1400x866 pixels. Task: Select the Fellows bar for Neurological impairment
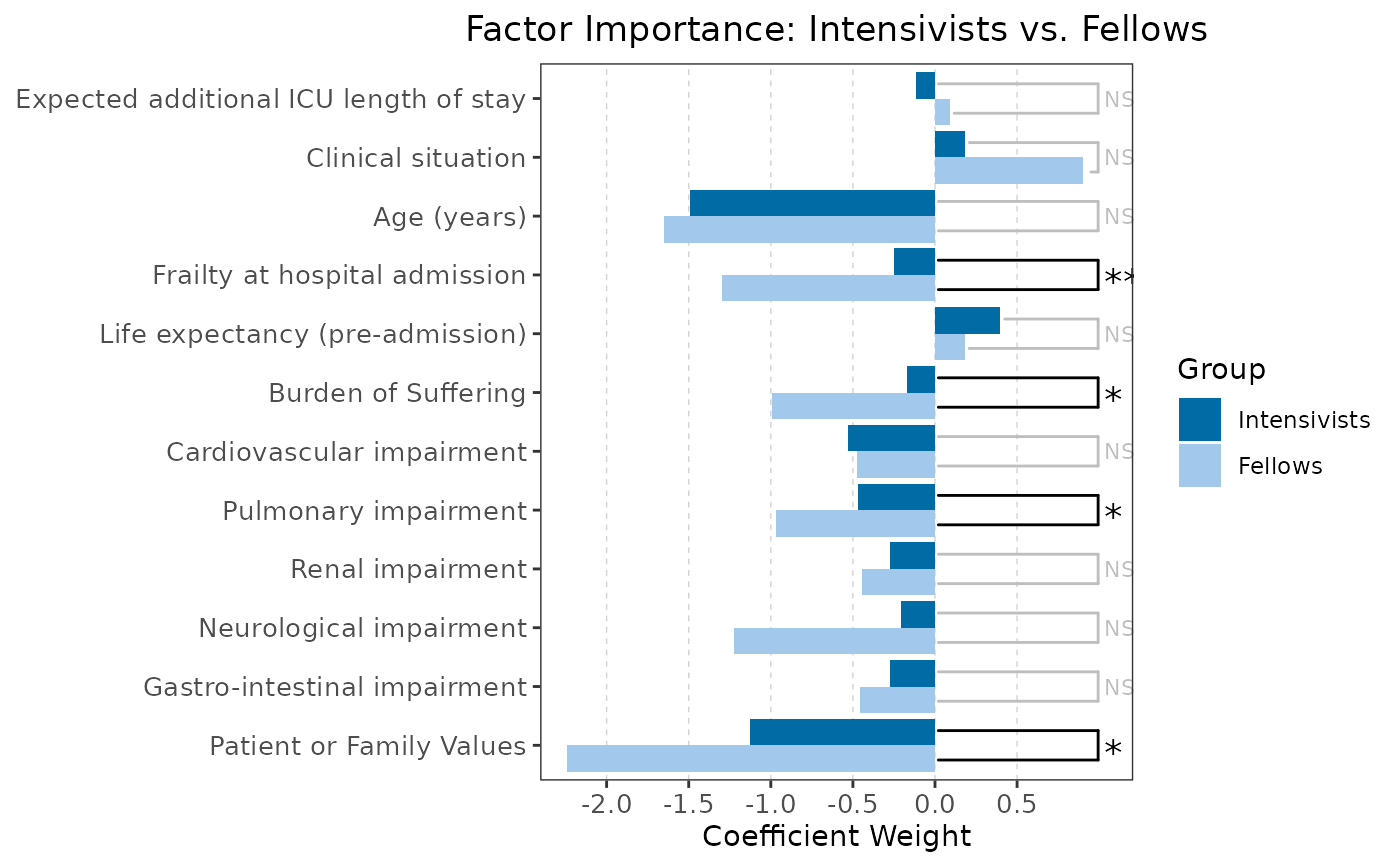coord(834,641)
